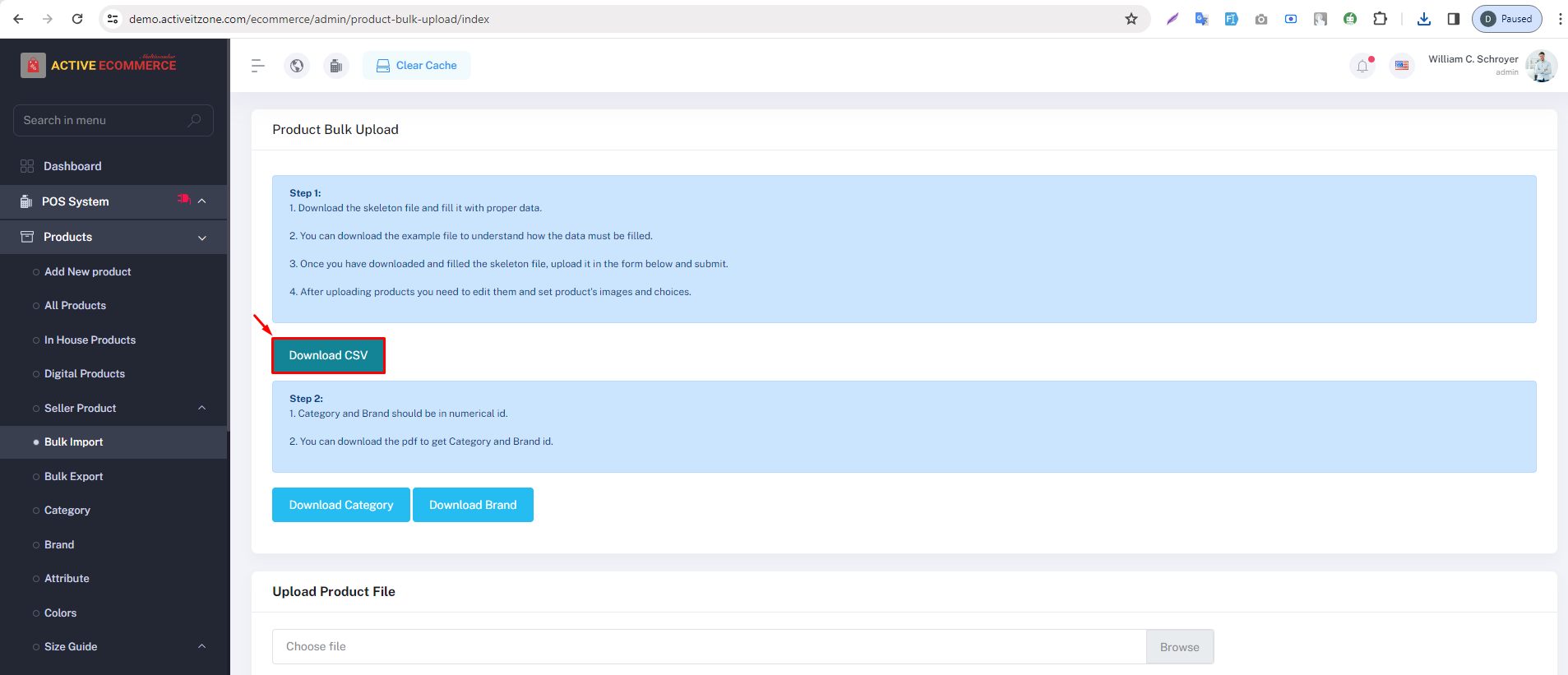Collapse Products using its chevron arrow

click(x=202, y=238)
